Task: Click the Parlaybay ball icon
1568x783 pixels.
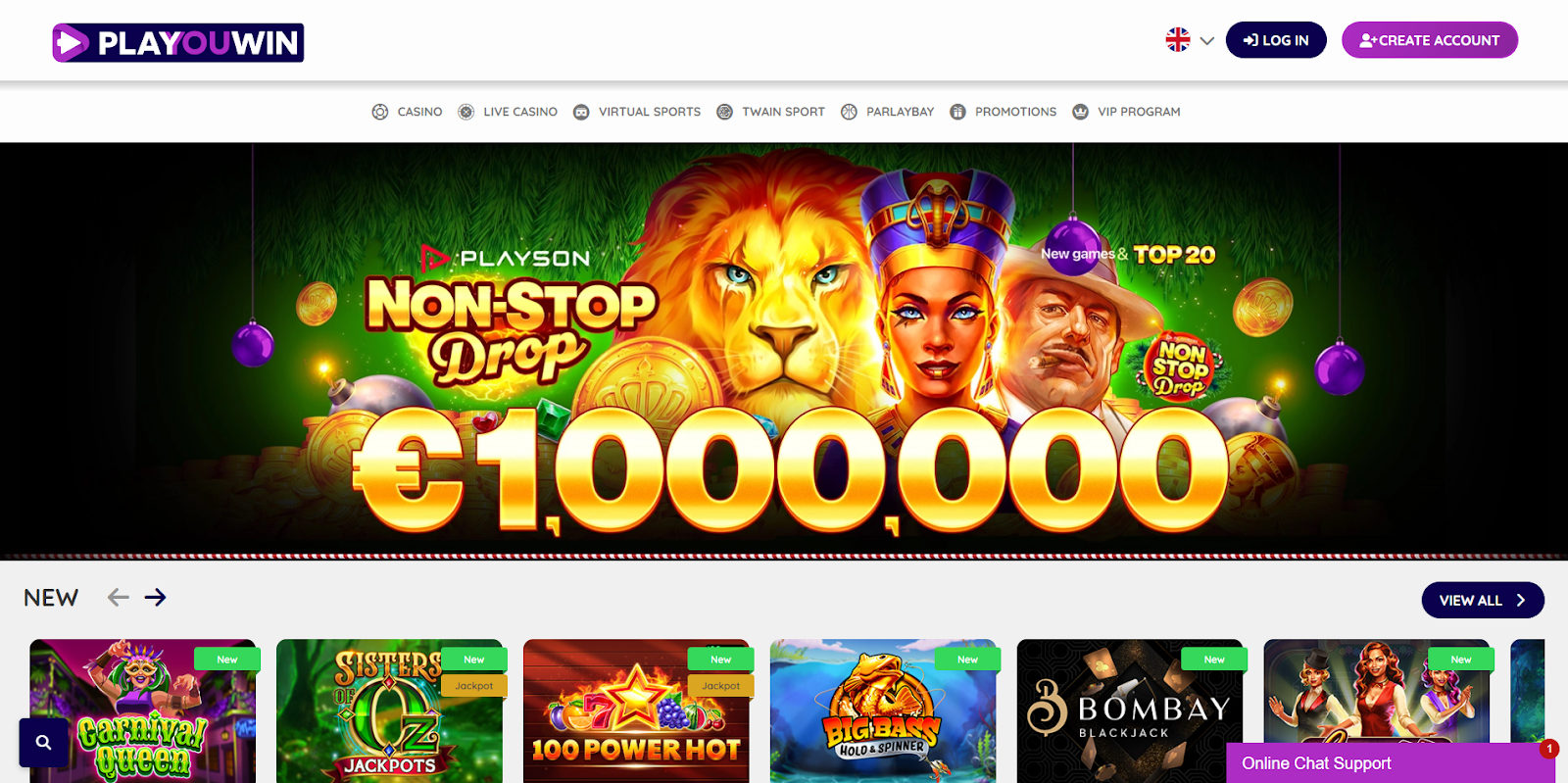Action: click(x=849, y=112)
